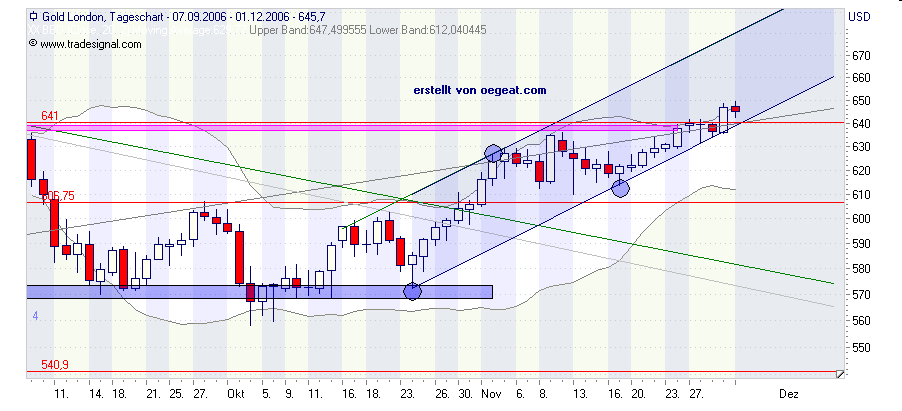Click the 560 price axis label

coord(862,321)
